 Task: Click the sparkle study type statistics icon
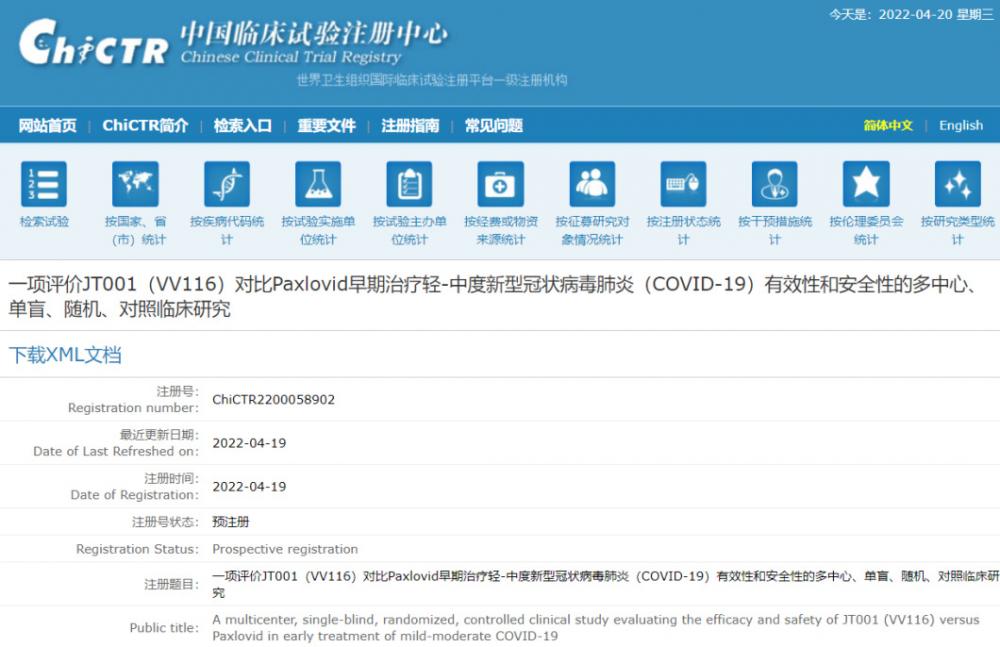pos(957,184)
